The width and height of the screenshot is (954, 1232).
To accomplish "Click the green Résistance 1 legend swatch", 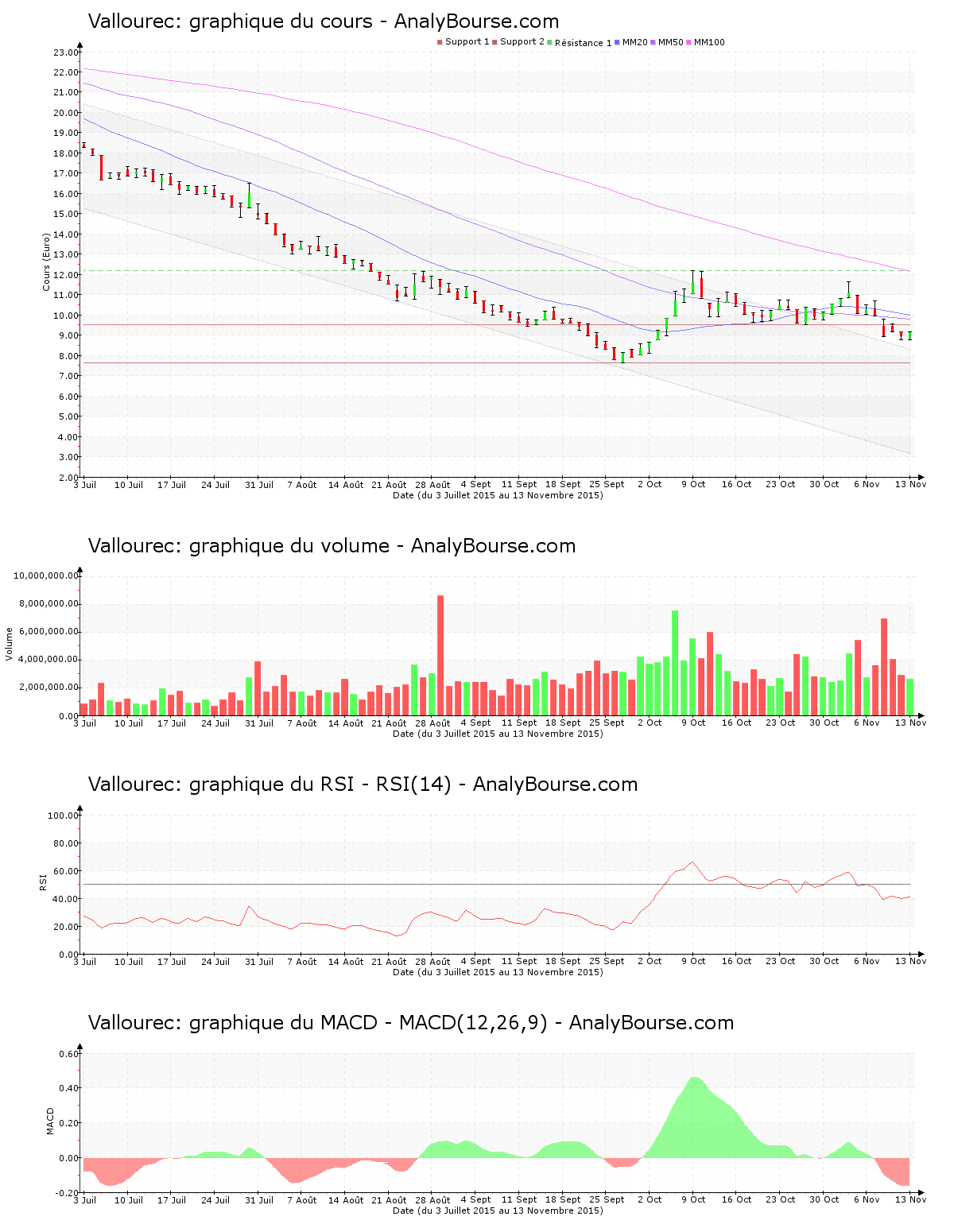I will tap(549, 42).
